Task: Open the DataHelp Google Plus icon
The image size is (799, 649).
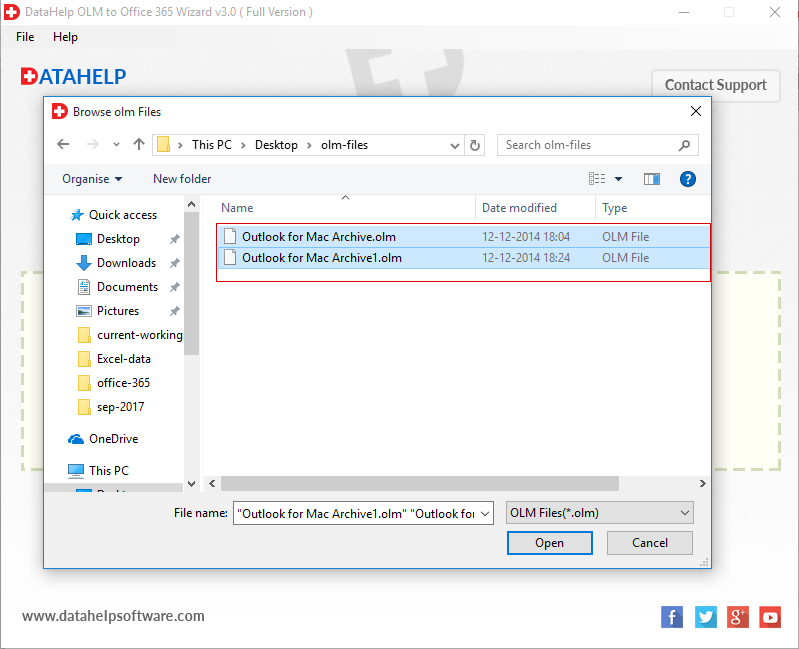Action: click(x=738, y=617)
